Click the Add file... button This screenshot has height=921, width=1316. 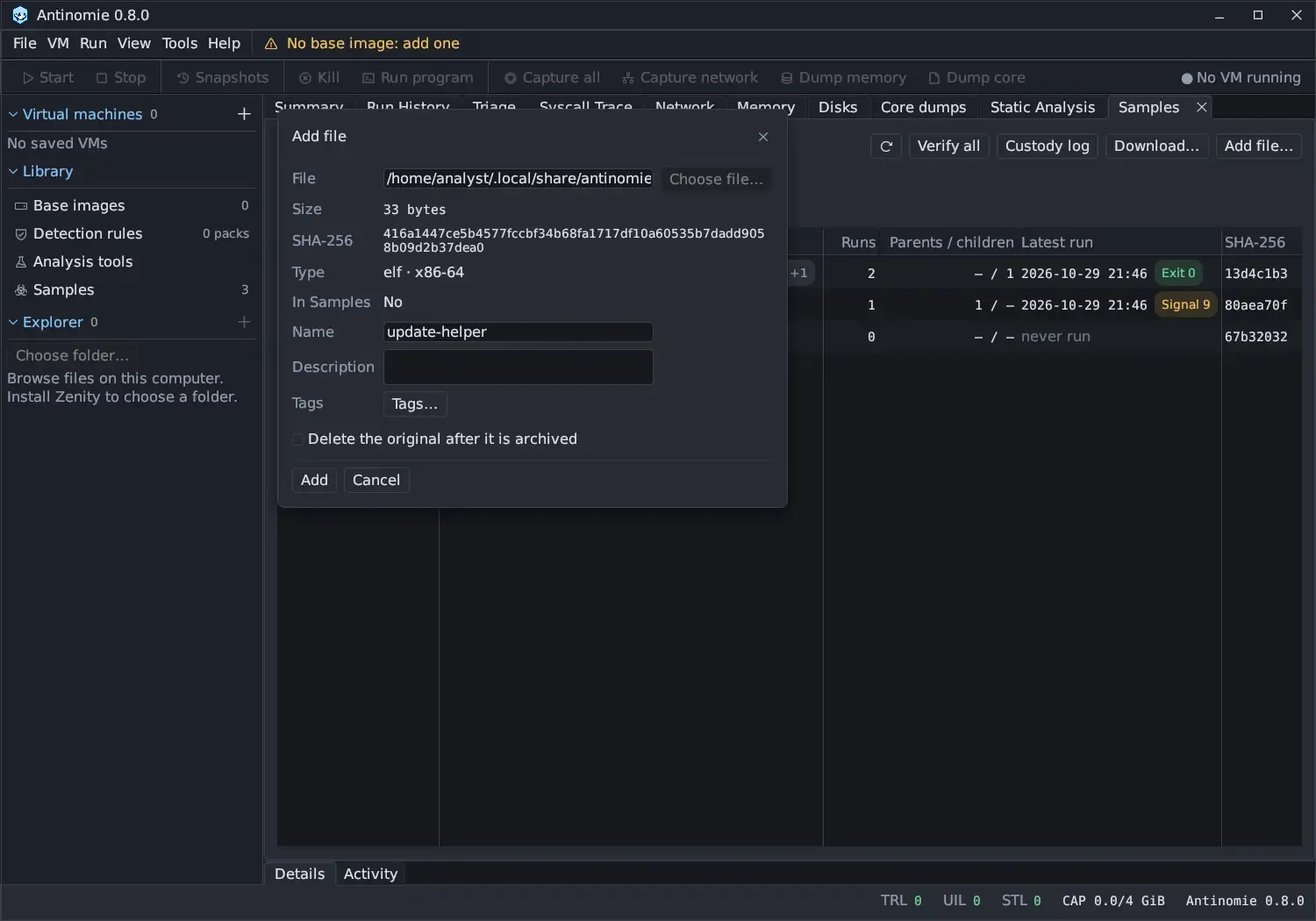pos(1259,146)
